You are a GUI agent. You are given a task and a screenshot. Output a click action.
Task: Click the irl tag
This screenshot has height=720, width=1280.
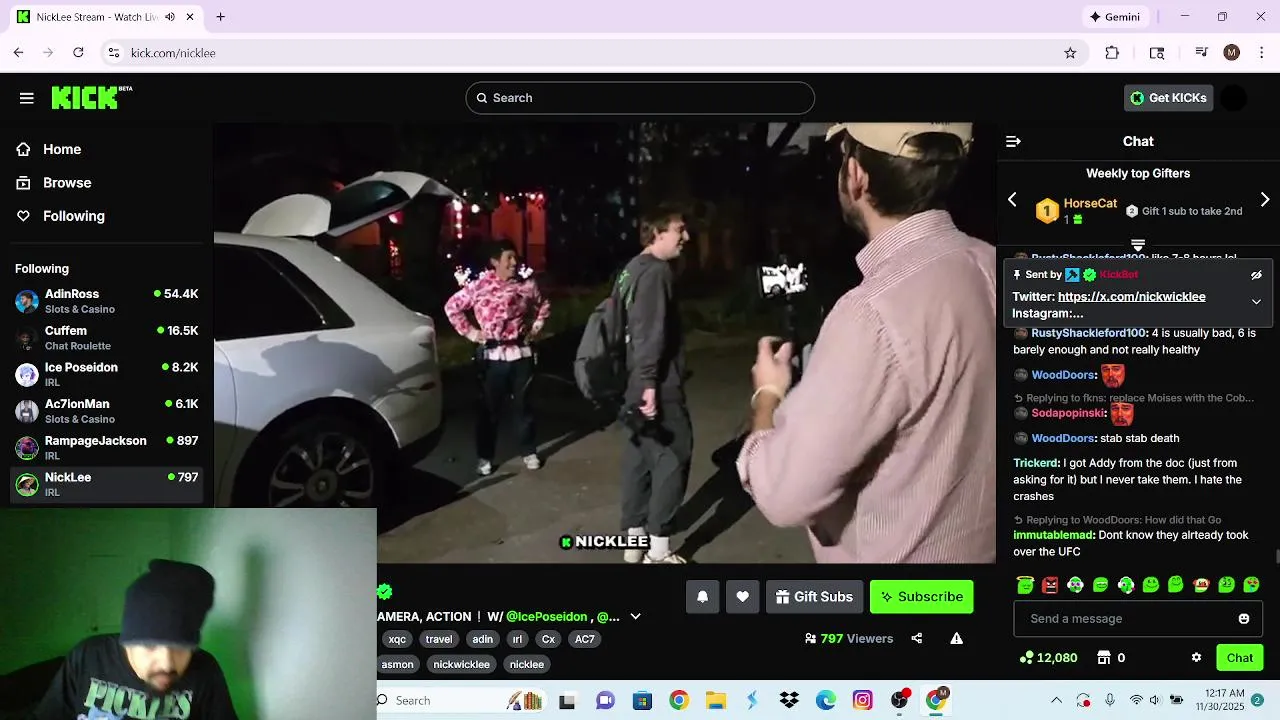(517, 639)
